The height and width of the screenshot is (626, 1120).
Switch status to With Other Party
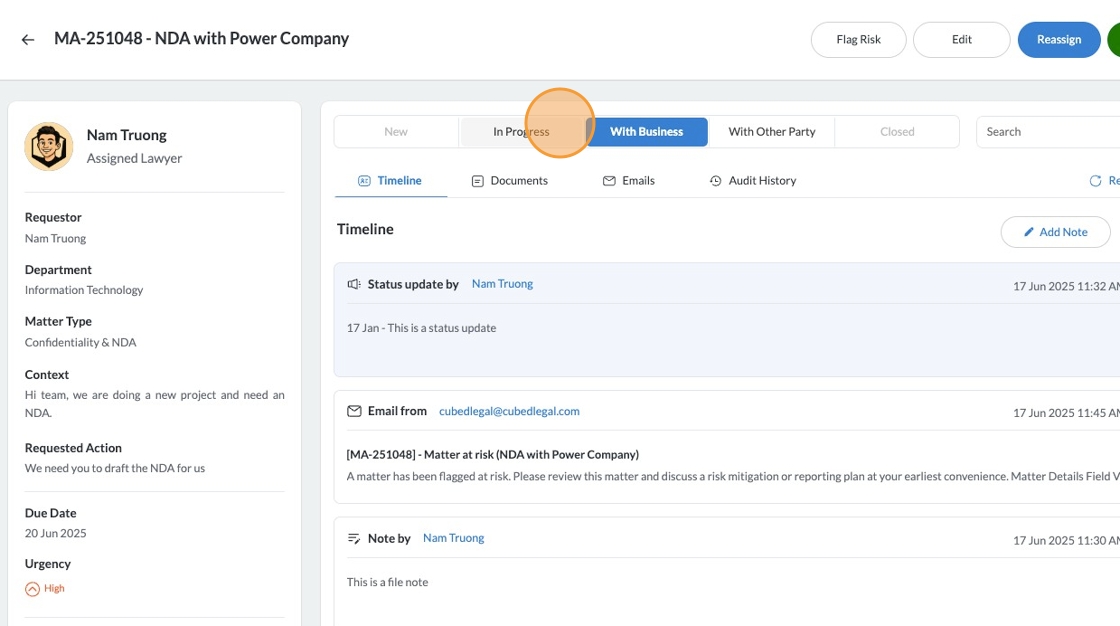pyautogui.click(x=771, y=132)
